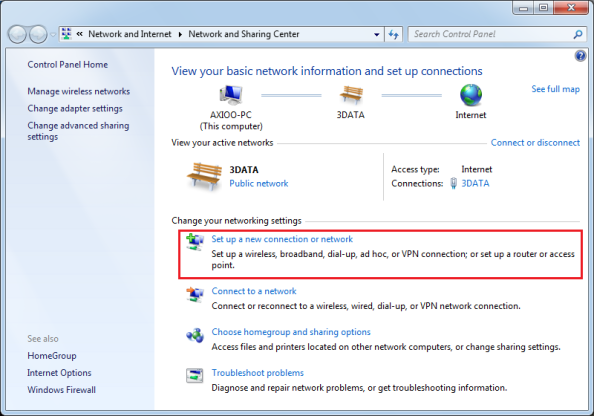Open recent pages dropdown beside the Forward arrow
Viewport: 594px width, 416px height.
(53, 35)
